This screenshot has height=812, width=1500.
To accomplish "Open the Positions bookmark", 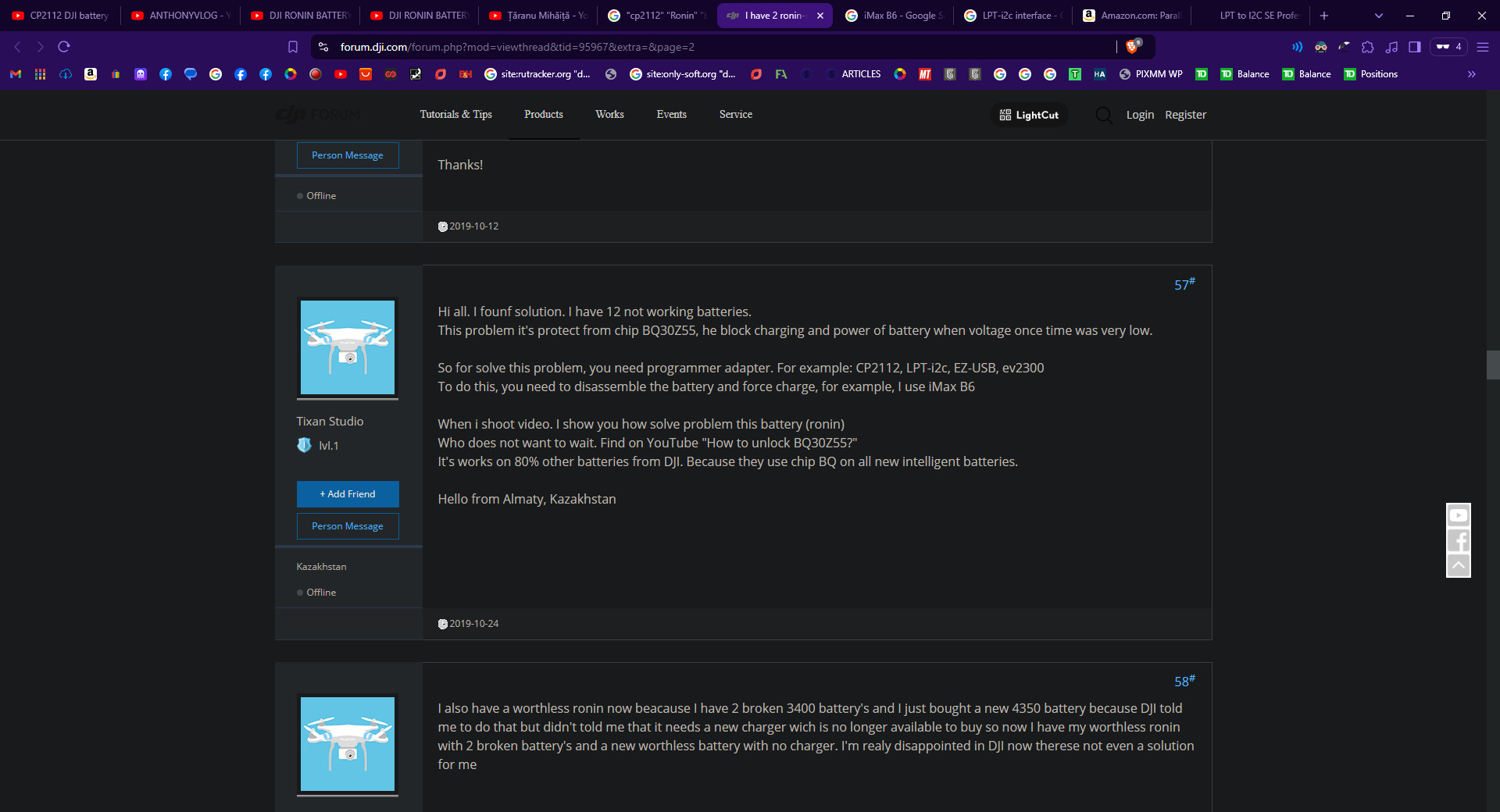I will click(1371, 74).
